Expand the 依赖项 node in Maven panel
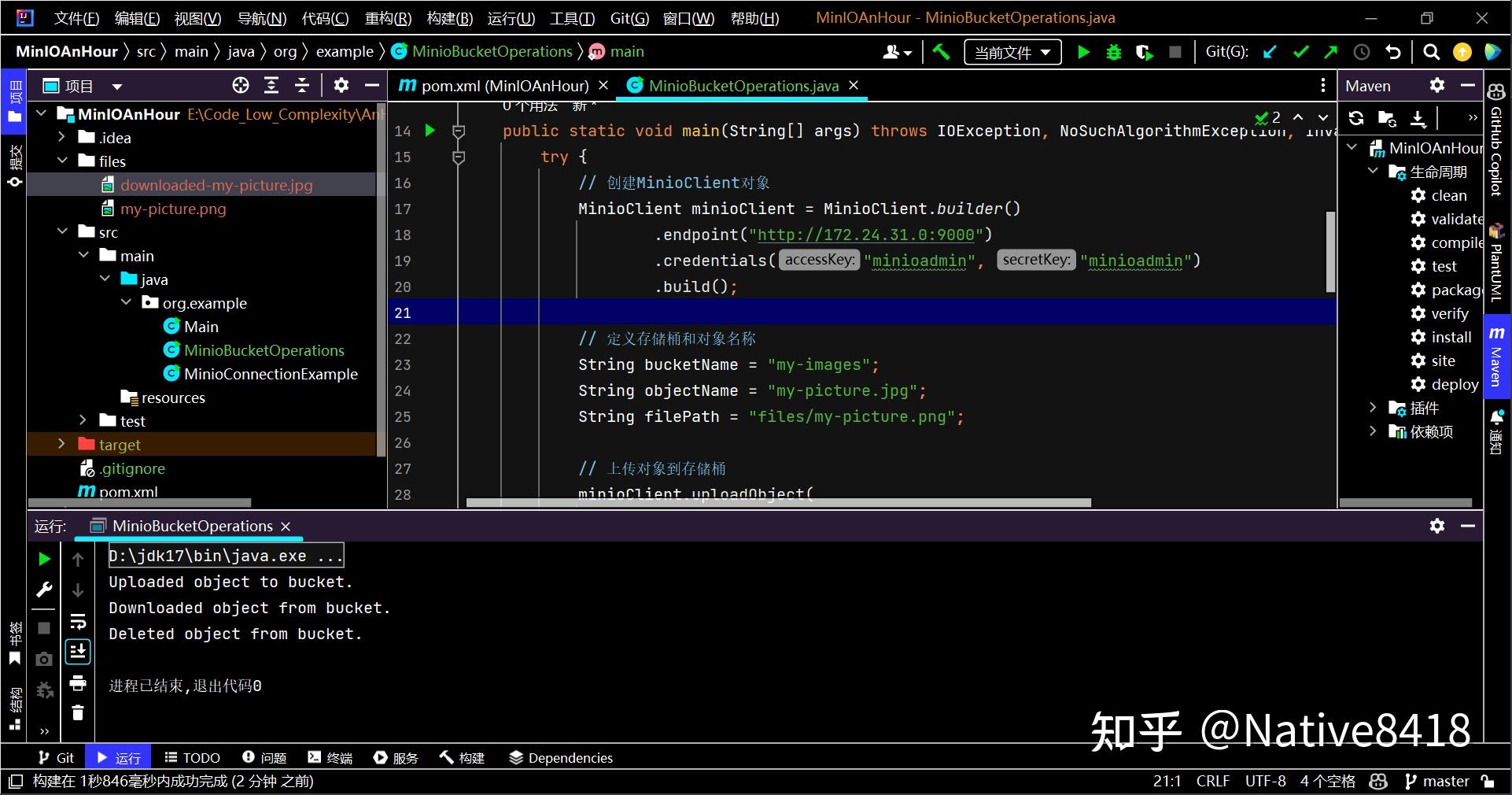This screenshot has height=795, width=1512. click(x=1373, y=431)
